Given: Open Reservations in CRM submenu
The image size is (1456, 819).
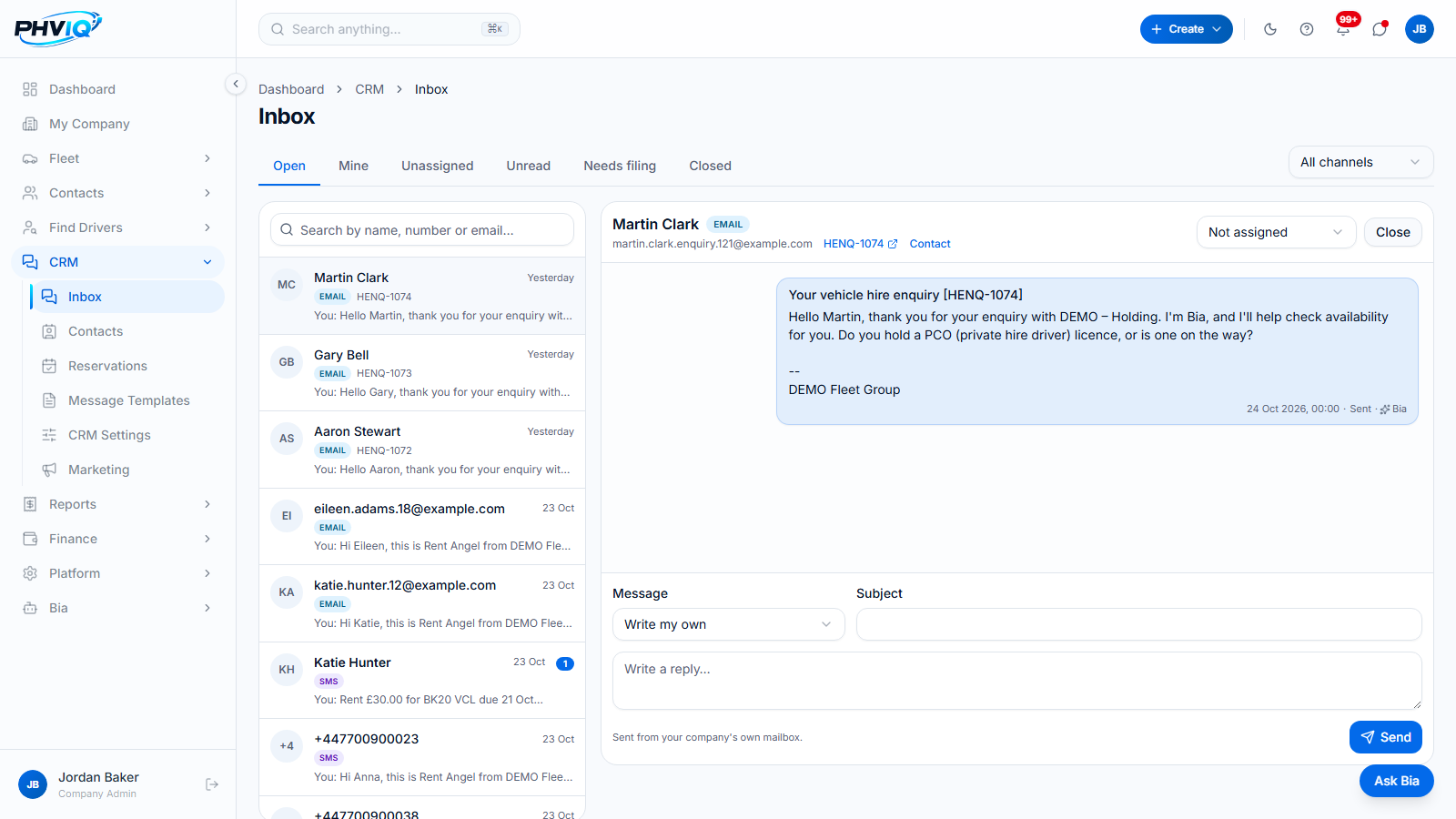Looking at the screenshot, I should tap(127, 366).
